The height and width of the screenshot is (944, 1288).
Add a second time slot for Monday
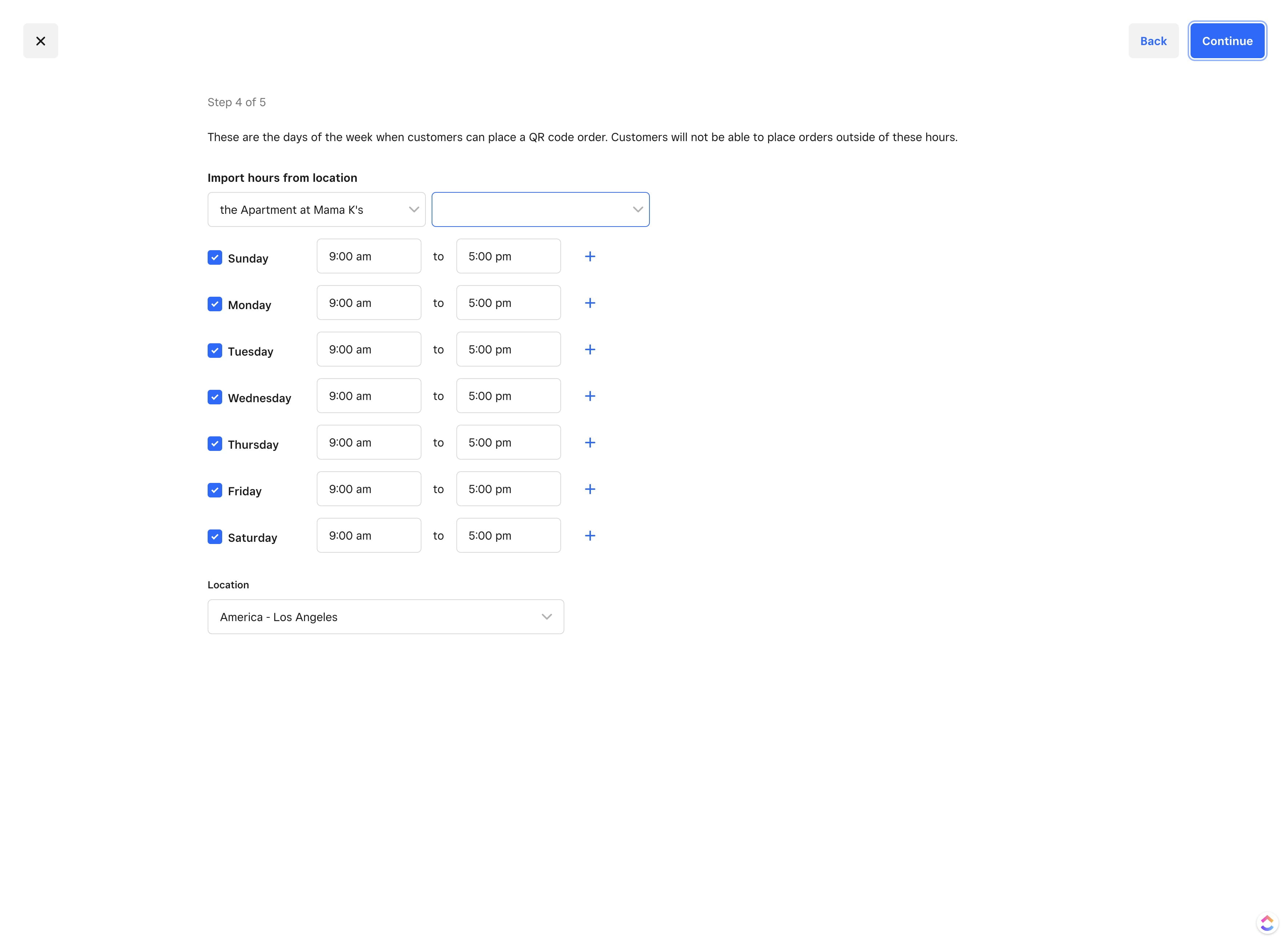[590, 303]
